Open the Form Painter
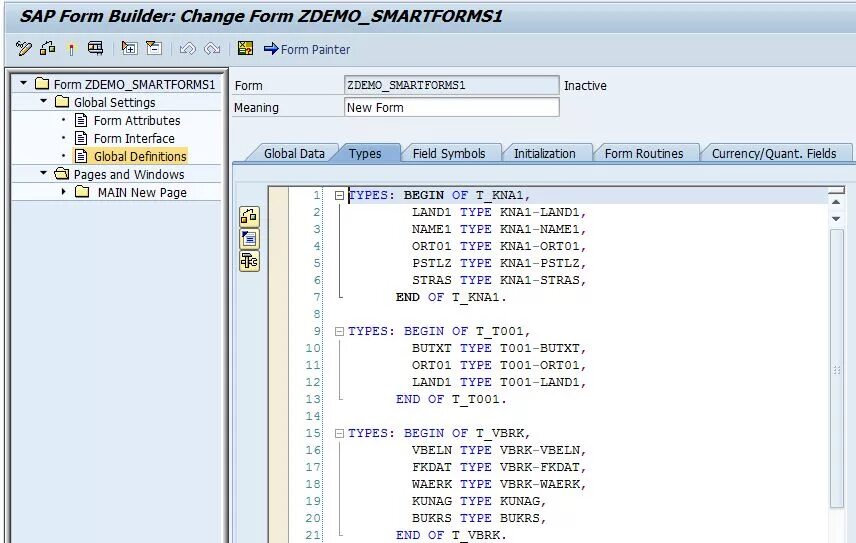This screenshot has height=543, width=856. click(x=307, y=49)
